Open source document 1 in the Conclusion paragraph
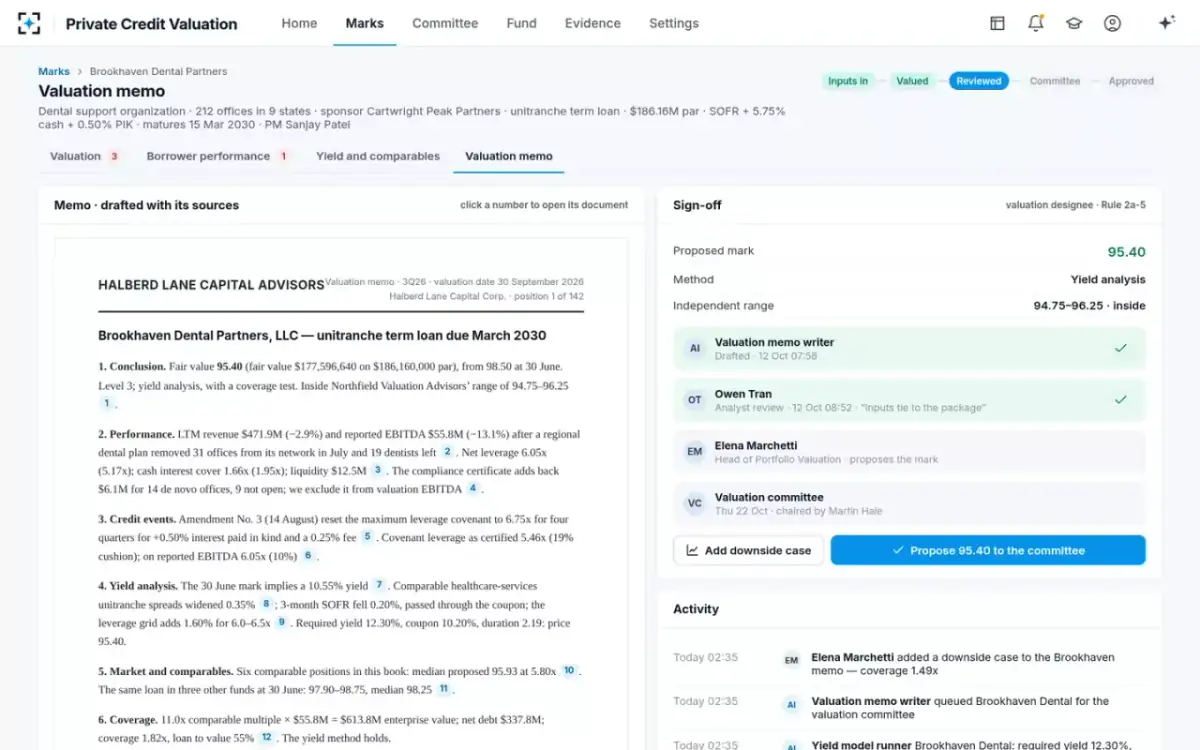Image resolution: width=1200 pixels, height=750 pixels. coord(106,403)
